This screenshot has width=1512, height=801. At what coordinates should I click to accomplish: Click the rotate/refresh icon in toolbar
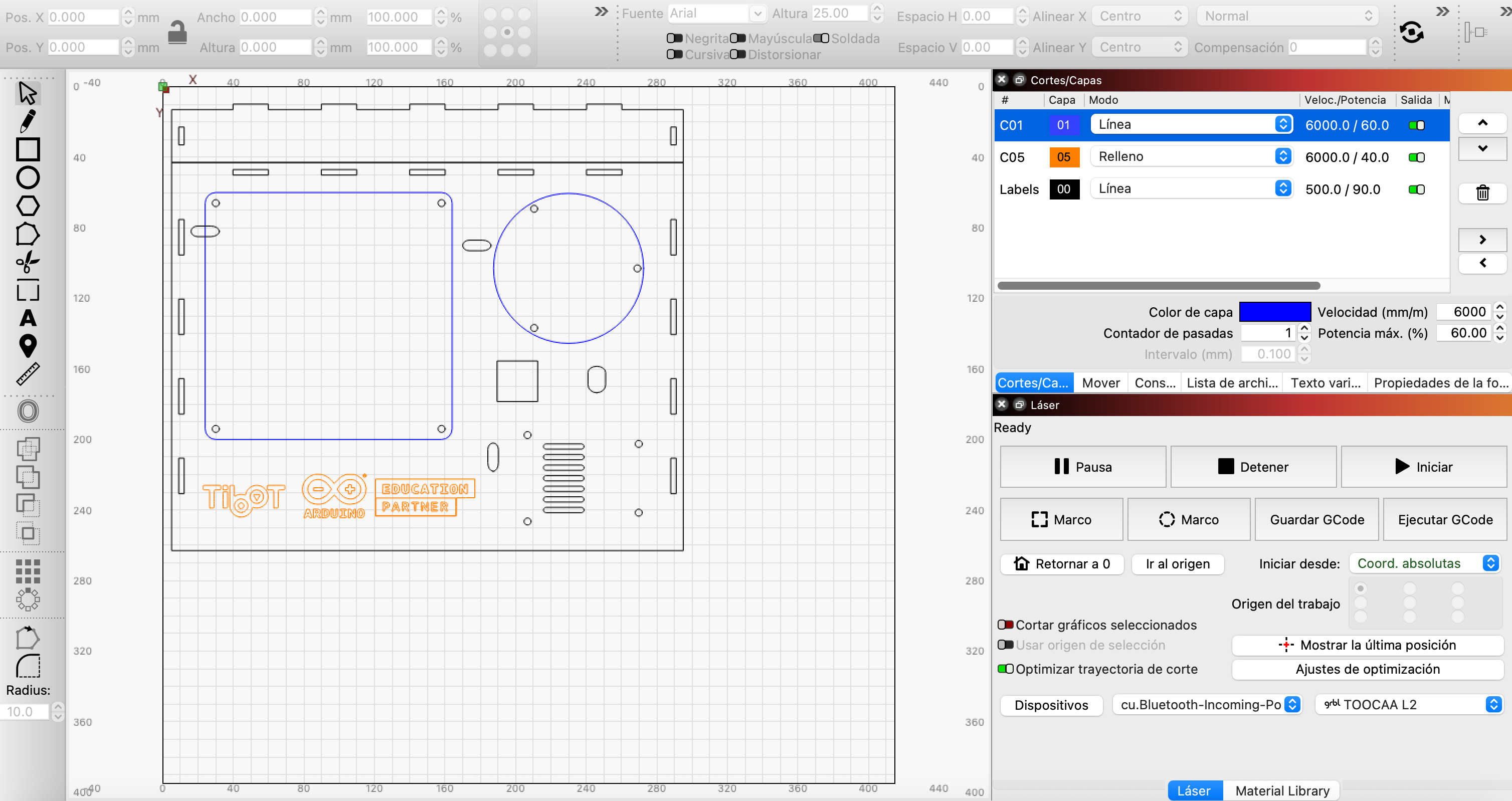[x=1412, y=32]
